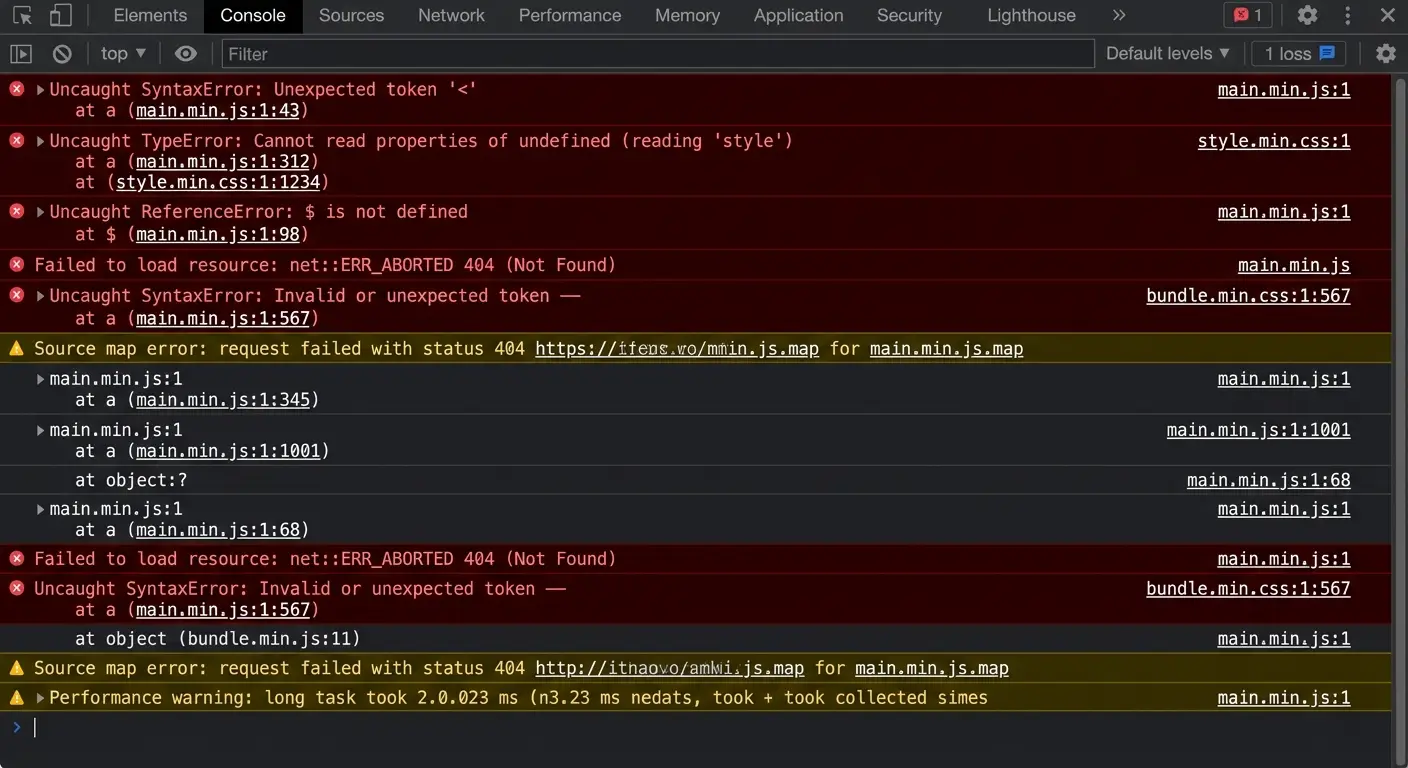Open the three-dot customize menu

(1348, 16)
